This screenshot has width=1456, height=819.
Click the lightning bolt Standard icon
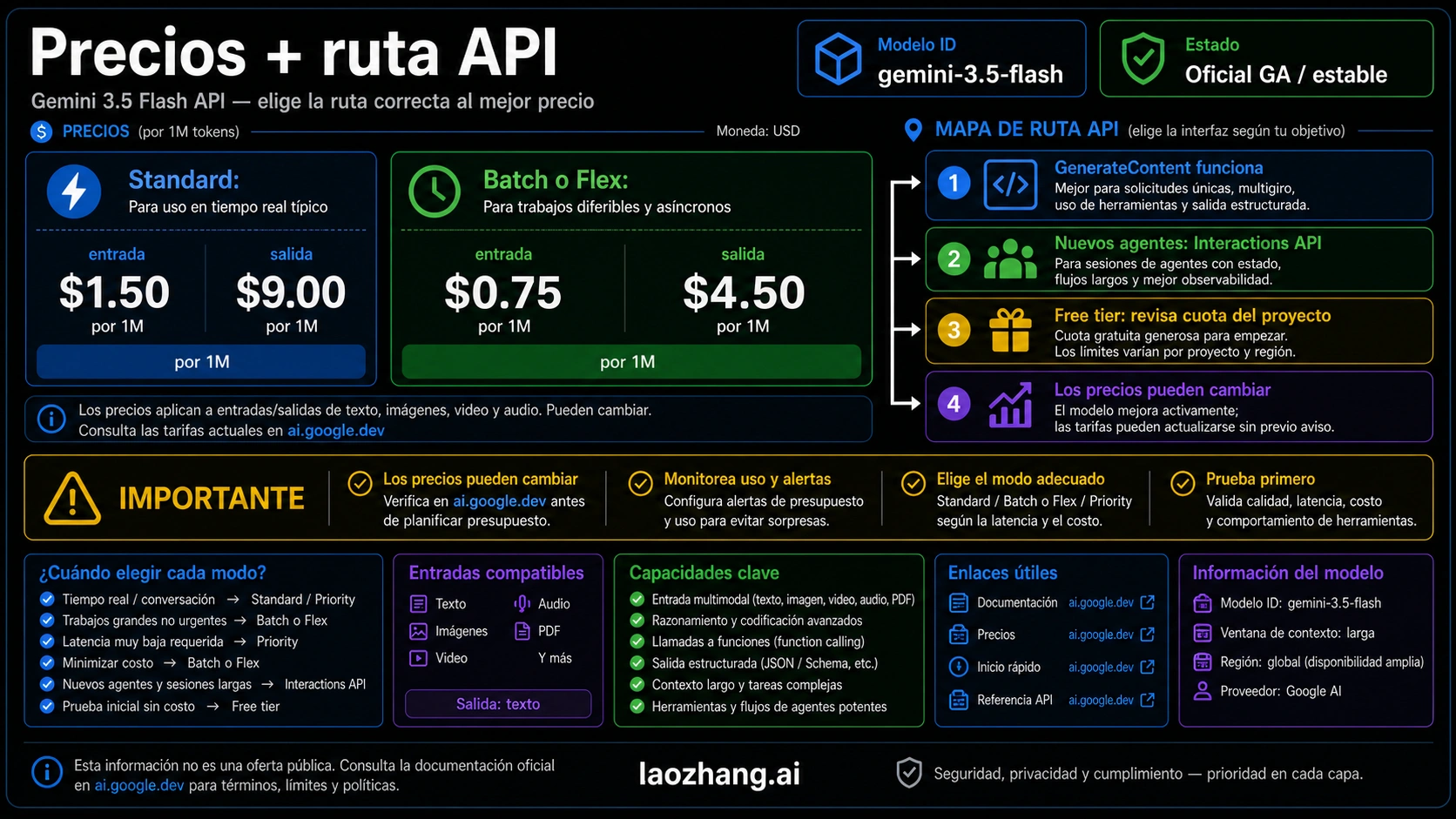(x=74, y=191)
